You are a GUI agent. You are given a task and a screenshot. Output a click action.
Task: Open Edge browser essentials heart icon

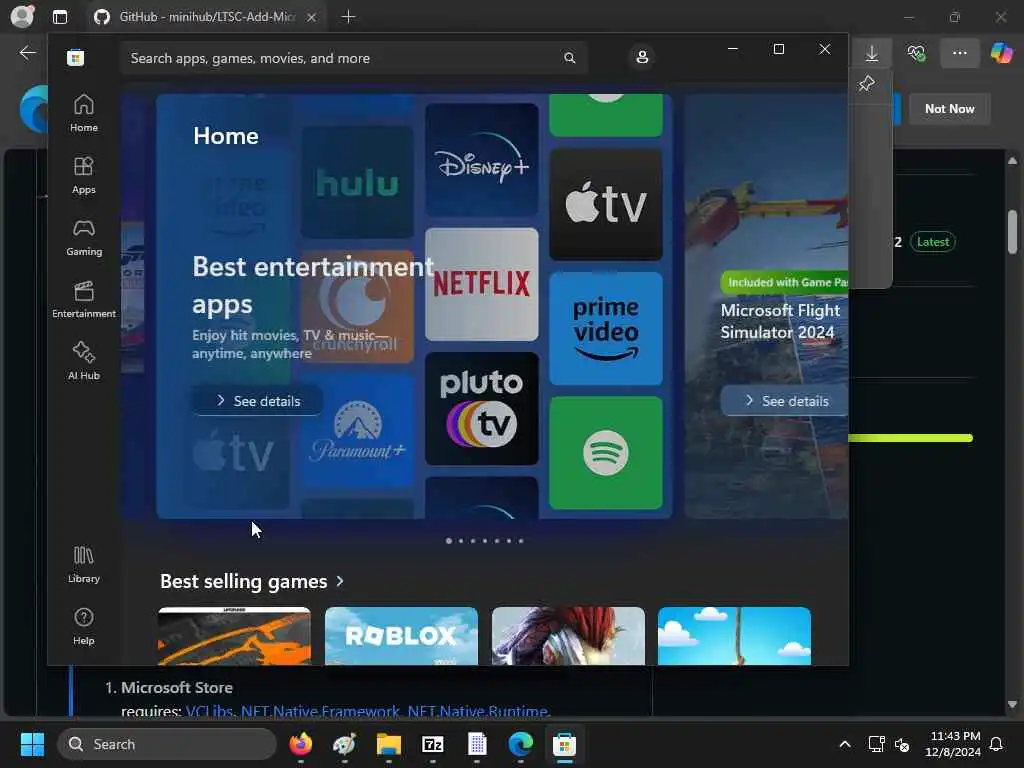[x=916, y=54]
